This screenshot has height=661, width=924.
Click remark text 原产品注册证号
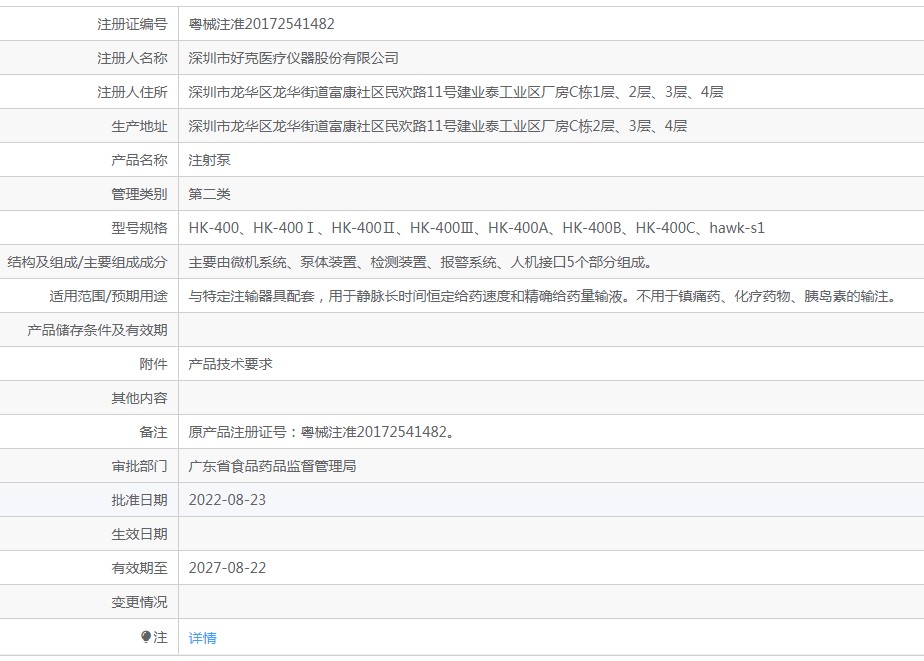321,432
